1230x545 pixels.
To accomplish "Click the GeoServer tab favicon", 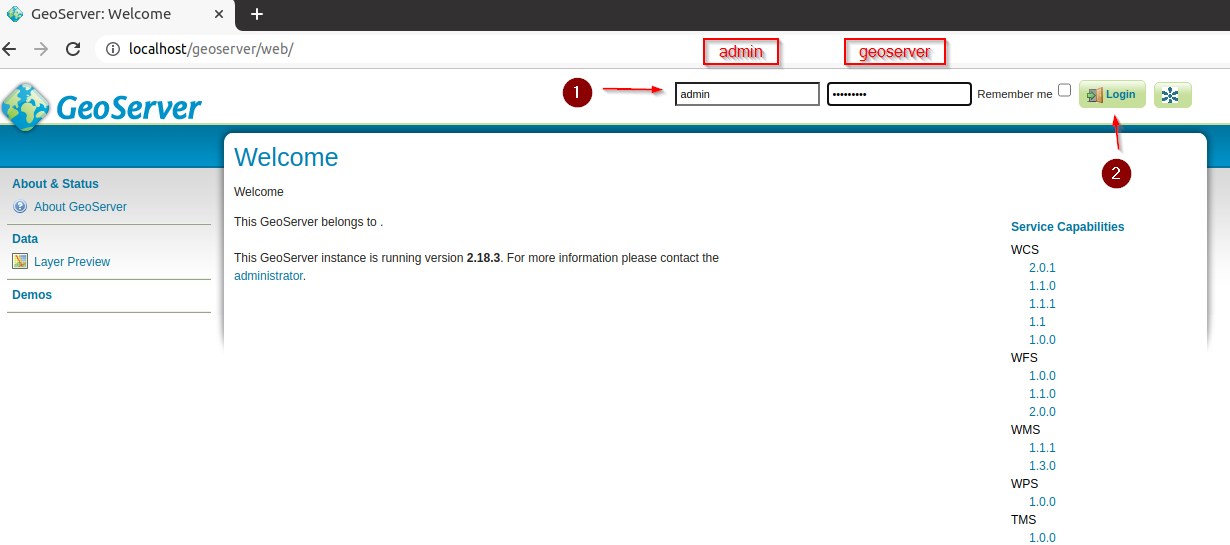I will click(x=15, y=14).
